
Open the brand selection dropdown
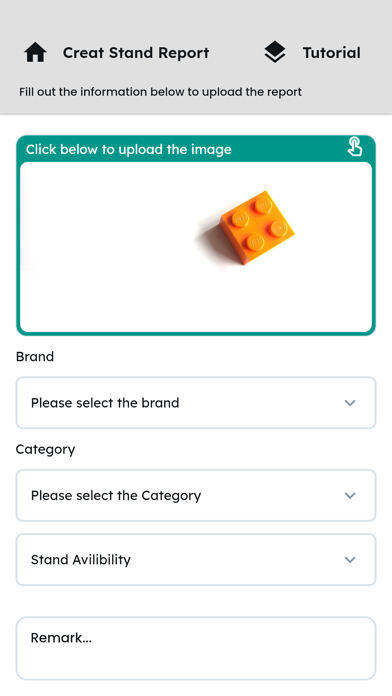[x=196, y=403]
